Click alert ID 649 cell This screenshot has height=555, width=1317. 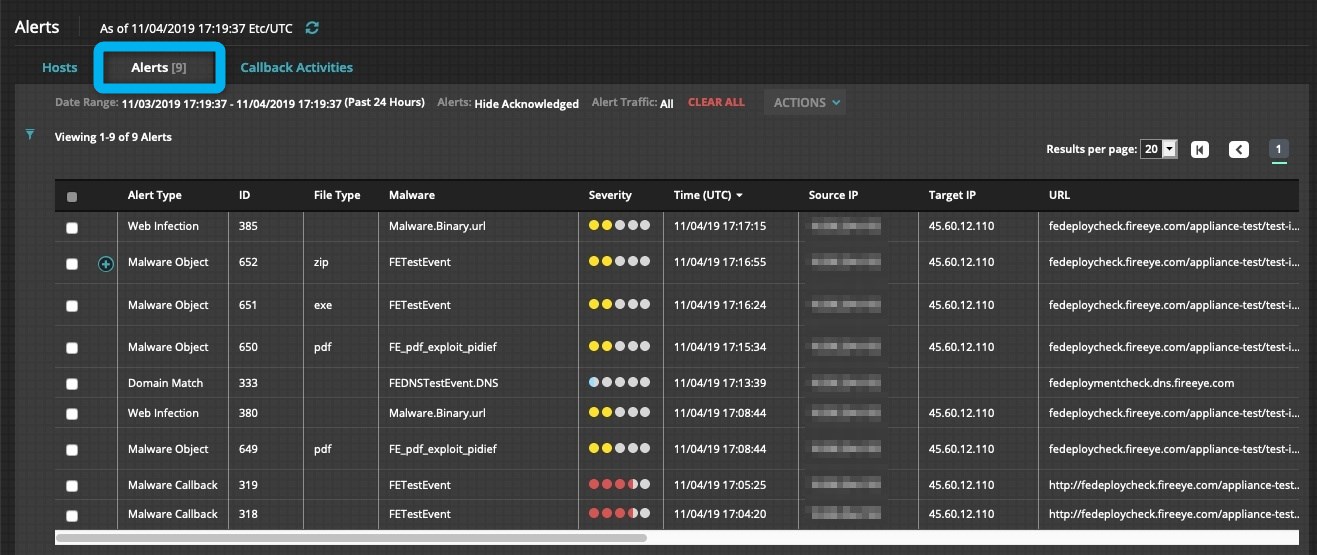pos(249,449)
